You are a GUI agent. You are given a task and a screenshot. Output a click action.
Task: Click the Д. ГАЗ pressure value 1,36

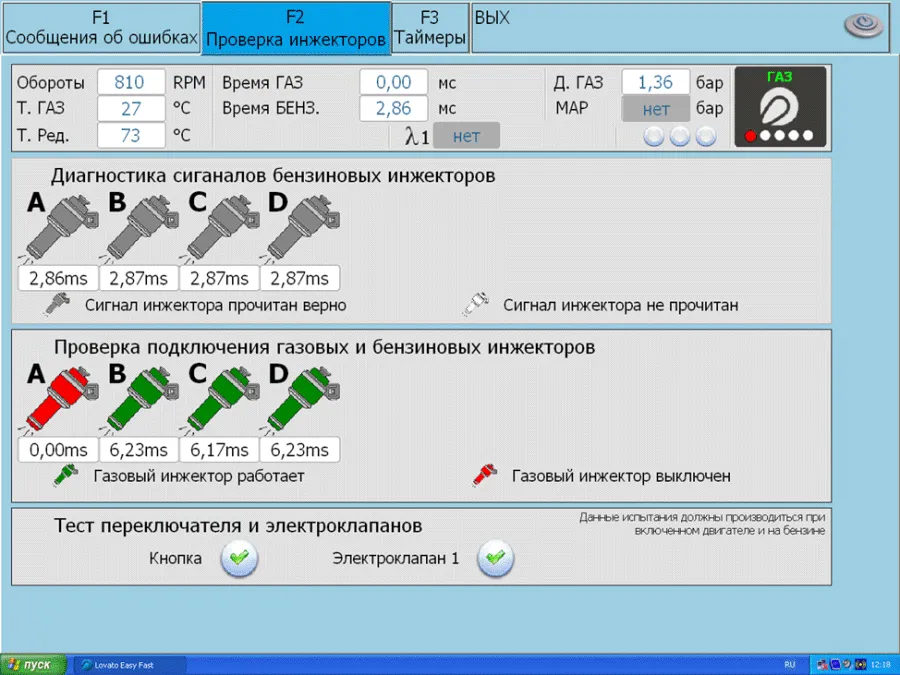(655, 82)
